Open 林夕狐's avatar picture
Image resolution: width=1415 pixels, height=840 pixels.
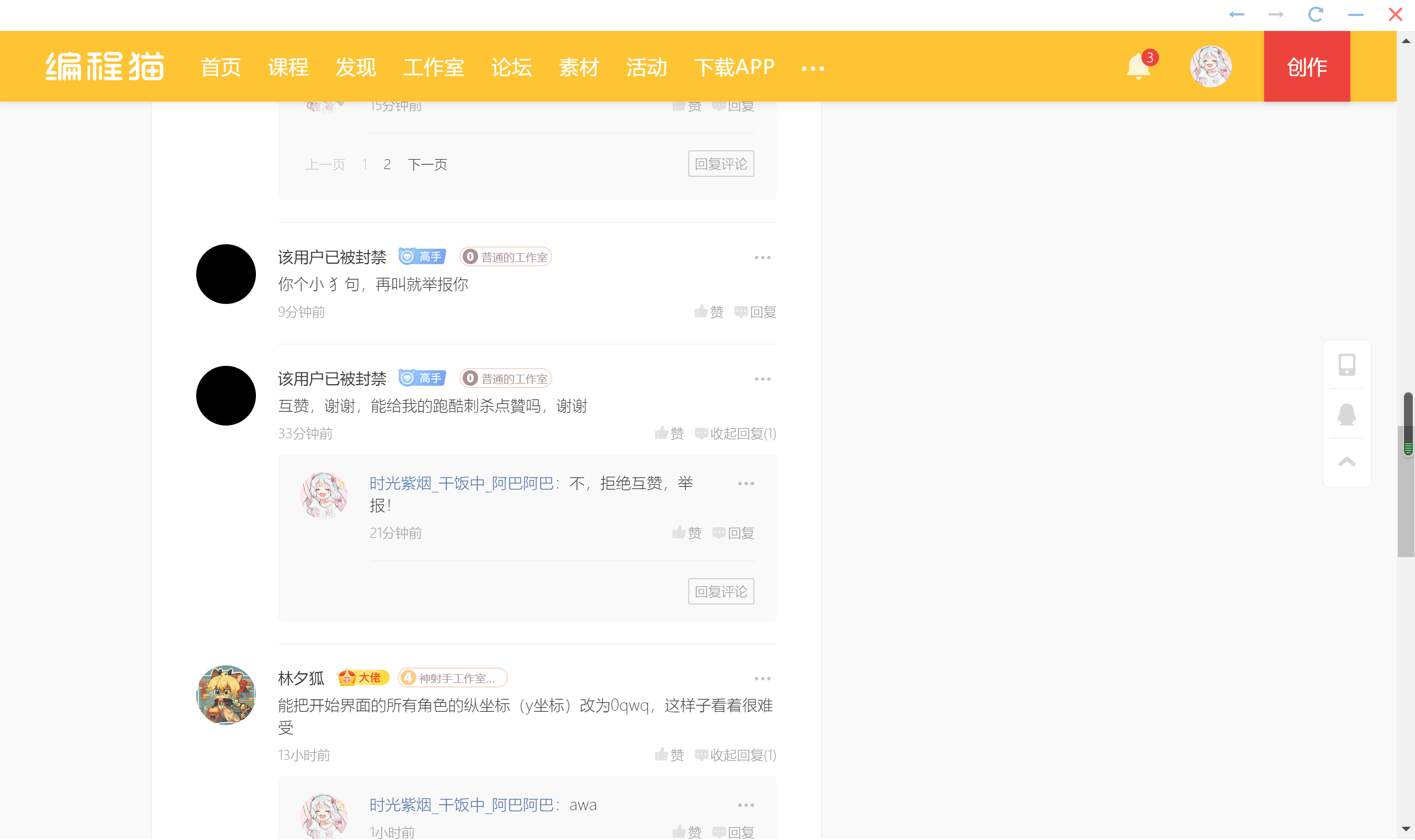[226, 695]
